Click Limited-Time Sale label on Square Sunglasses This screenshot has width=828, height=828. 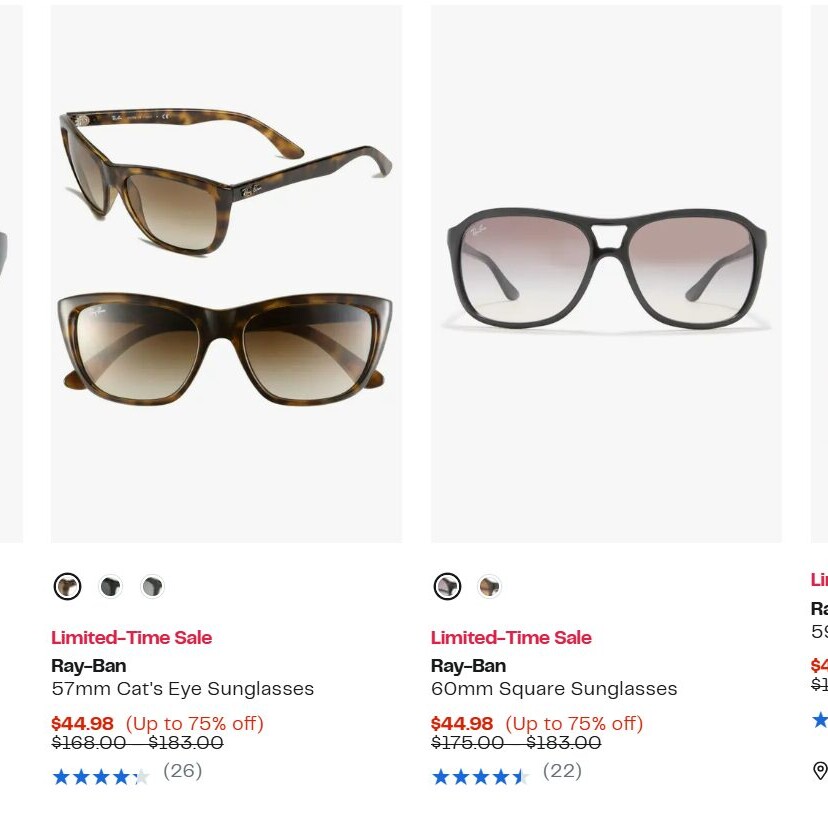[511, 638]
